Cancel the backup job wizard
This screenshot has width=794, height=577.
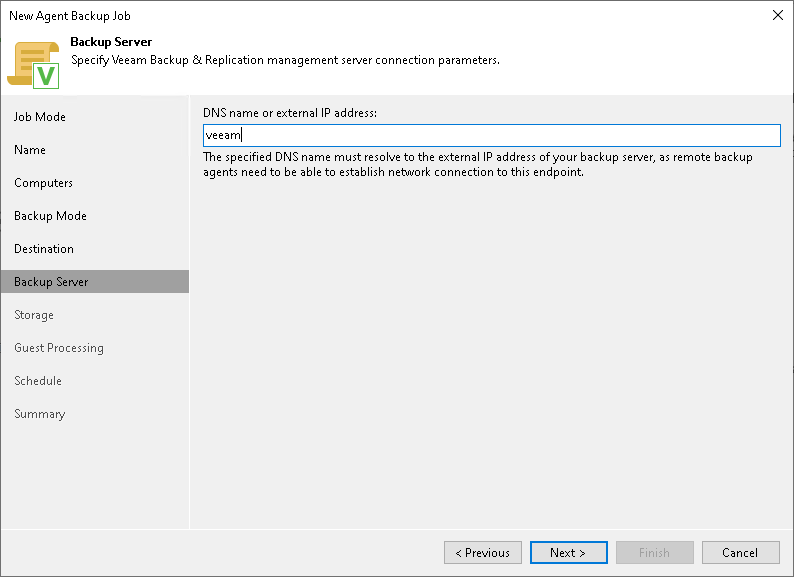[740, 553]
